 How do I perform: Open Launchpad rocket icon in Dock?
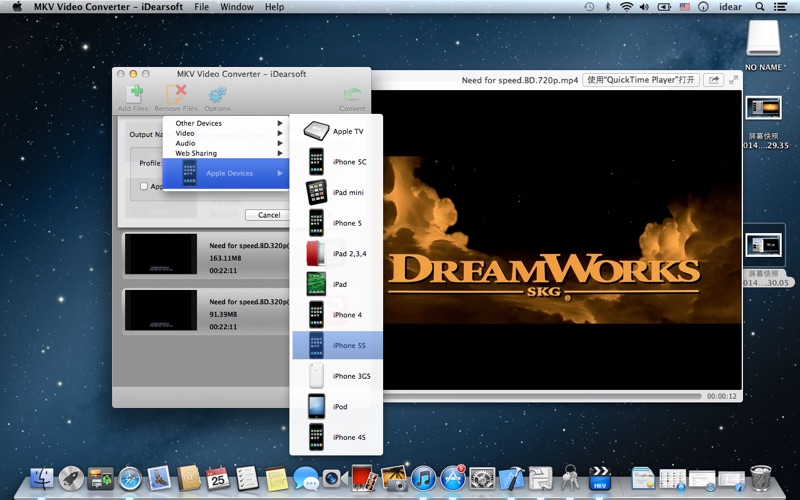pos(71,478)
